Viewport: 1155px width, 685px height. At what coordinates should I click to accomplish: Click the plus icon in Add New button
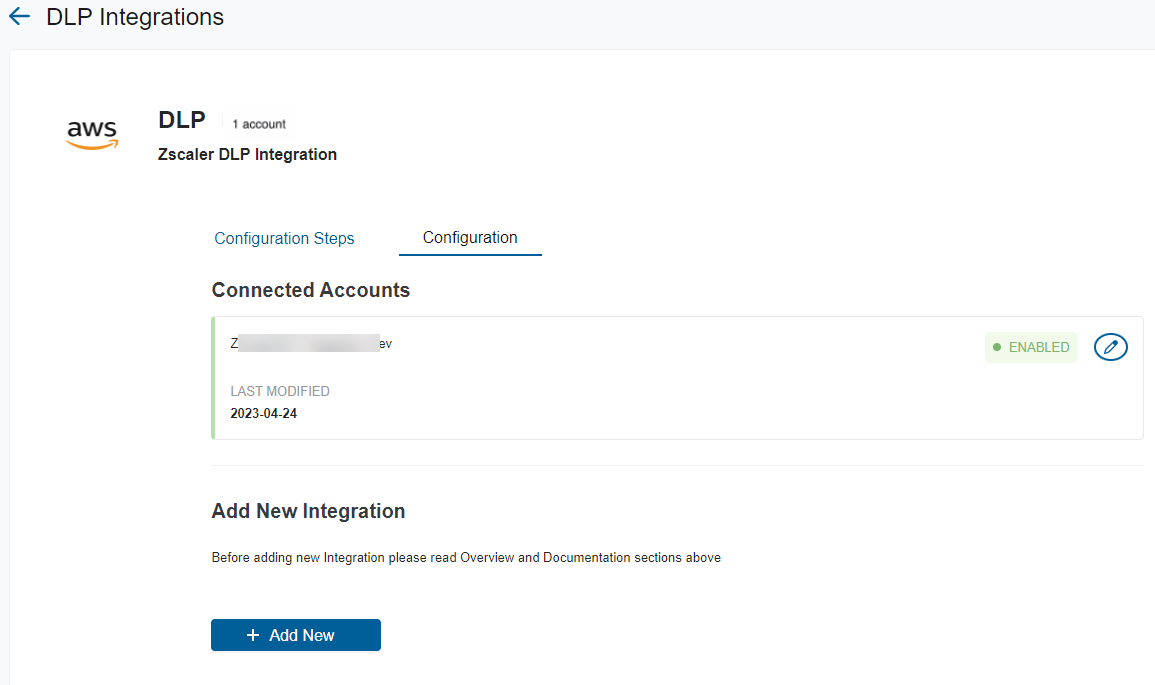[x=253, y=635]
